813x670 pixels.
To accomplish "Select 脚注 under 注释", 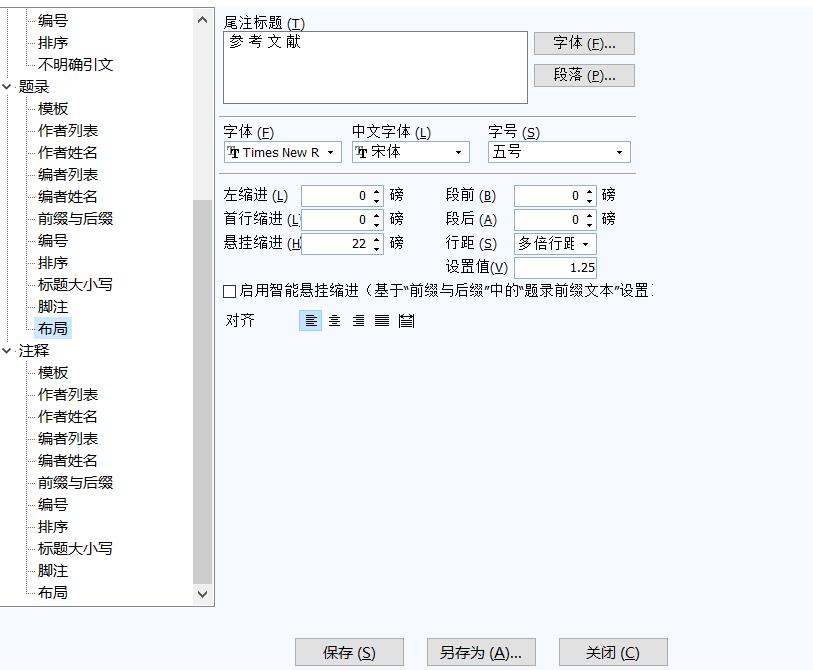I will pyautogui.click(x=53, y=570).
